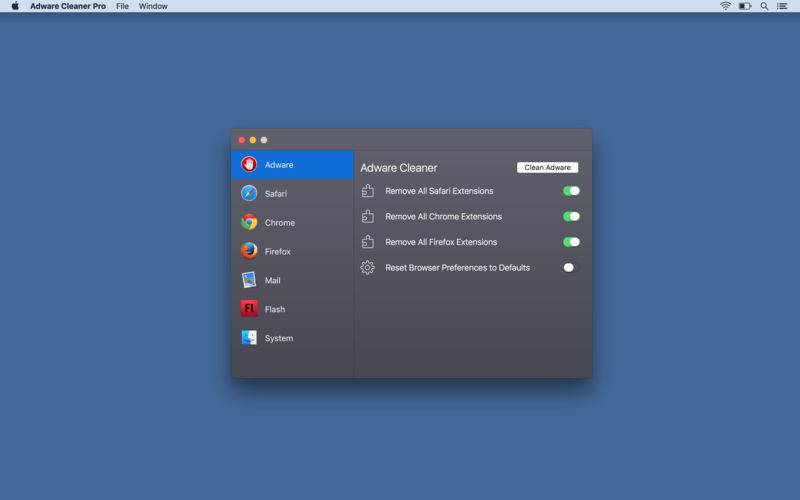The width and height of the screenshot is (800, 500).
Task: Toggle off Remove All Firefox Extensions
Action: click(x=571, y=242)
